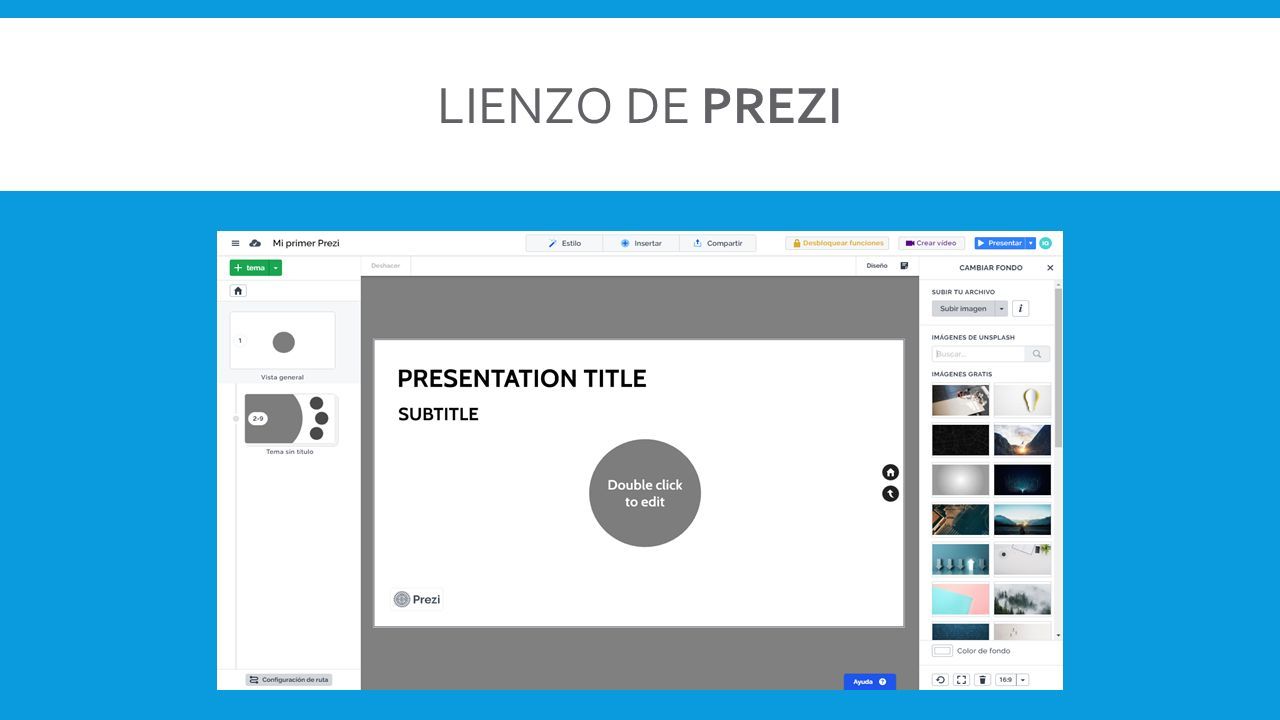1280x720 pixels.
Task: Click the home icon in left sidebar
Action: (238, 291)
